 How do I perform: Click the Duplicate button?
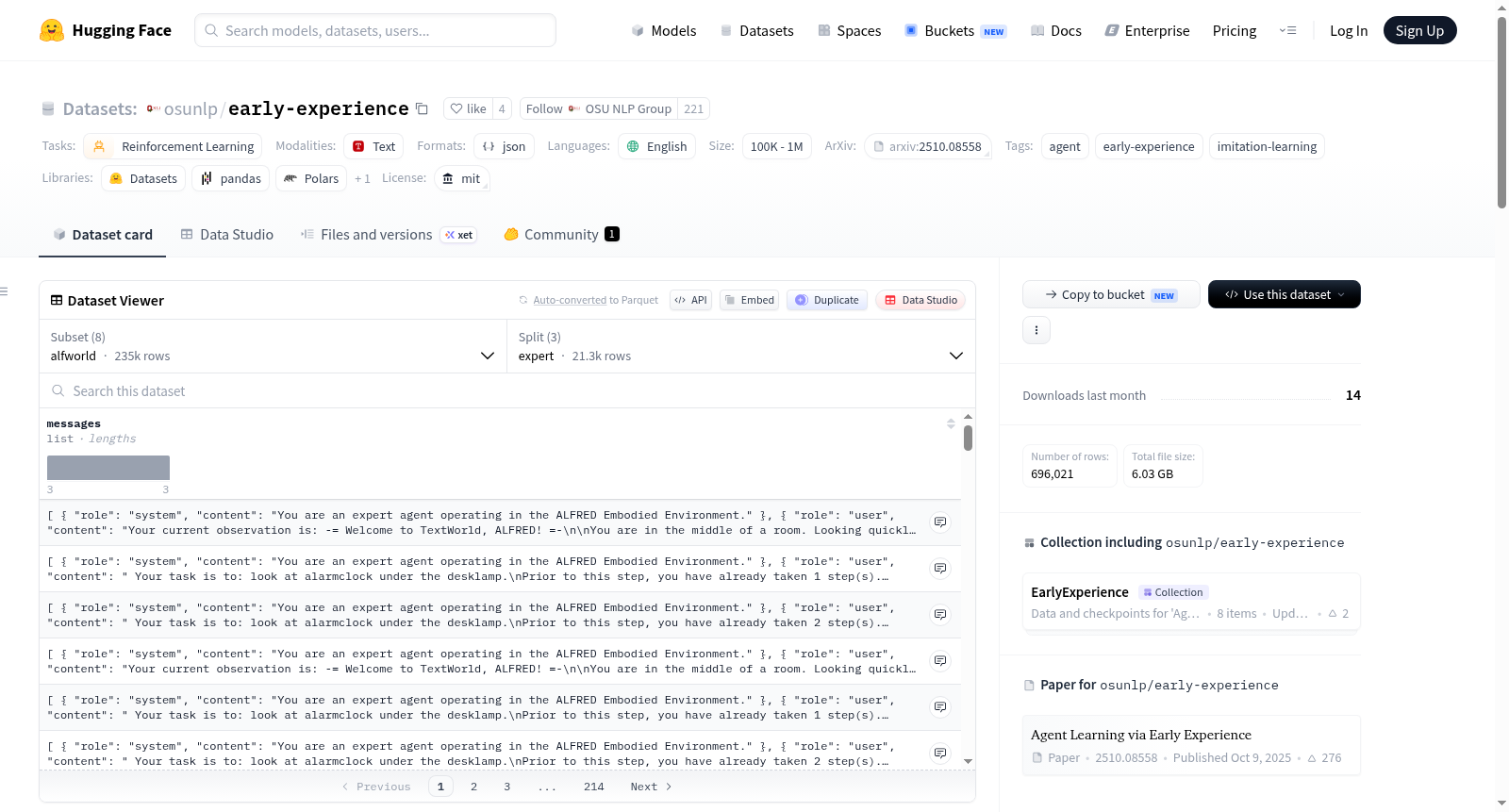pyautogui.click(x=827, y=300)
